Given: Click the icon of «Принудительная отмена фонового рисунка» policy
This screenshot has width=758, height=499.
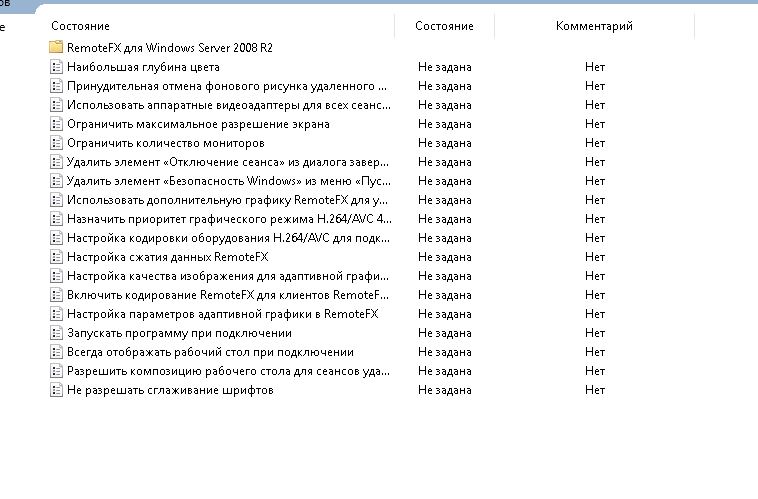Looking at the screenshot, I should pos(56,86).
